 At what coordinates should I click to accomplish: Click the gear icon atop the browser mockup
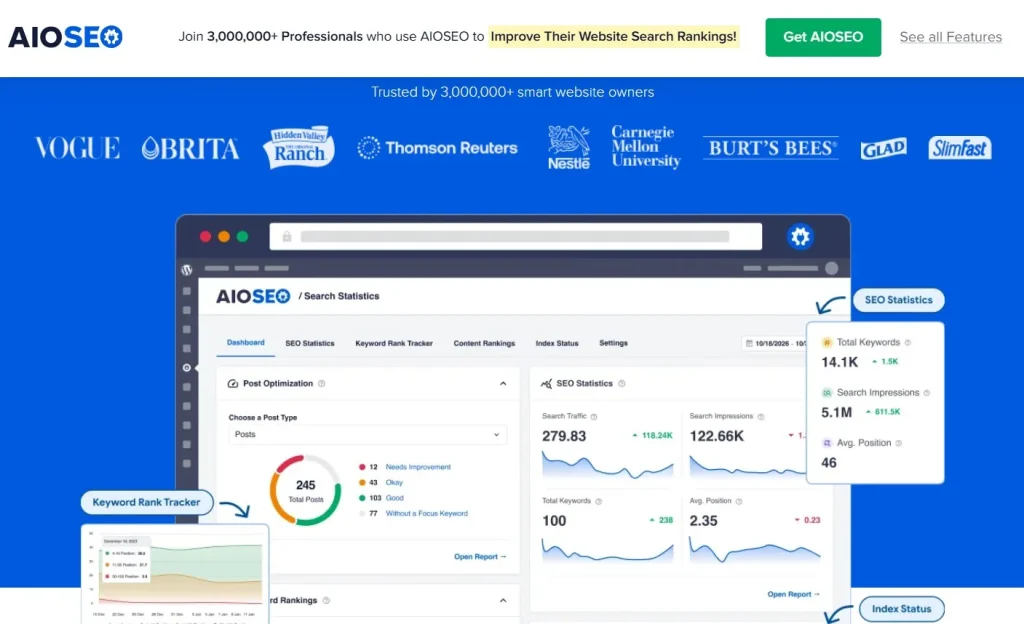tap(800, 237)
